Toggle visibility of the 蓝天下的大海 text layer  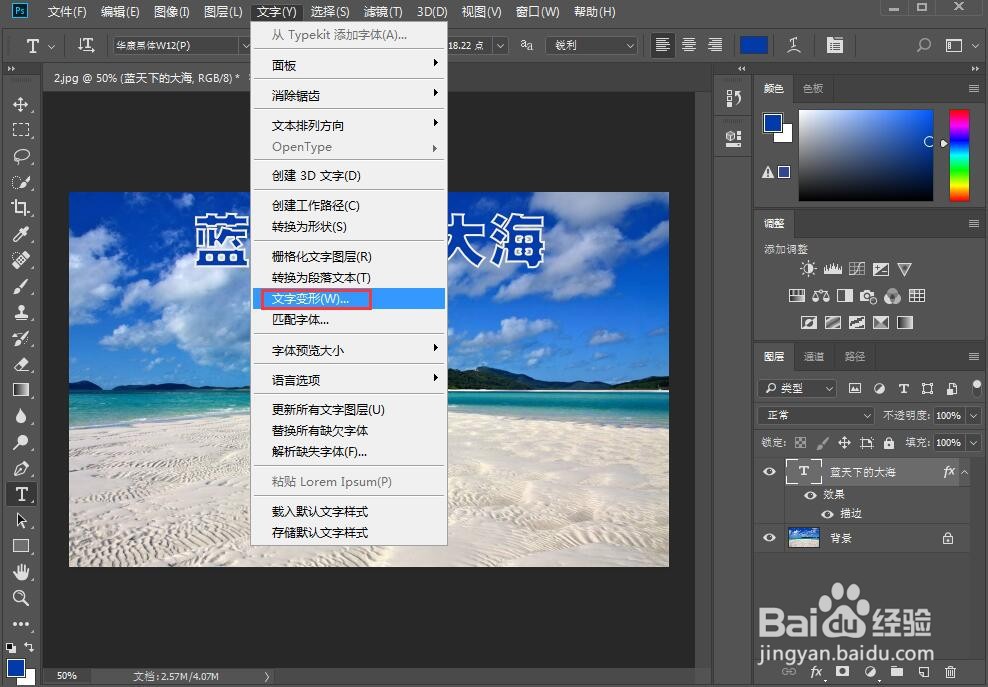coord(769,471)
